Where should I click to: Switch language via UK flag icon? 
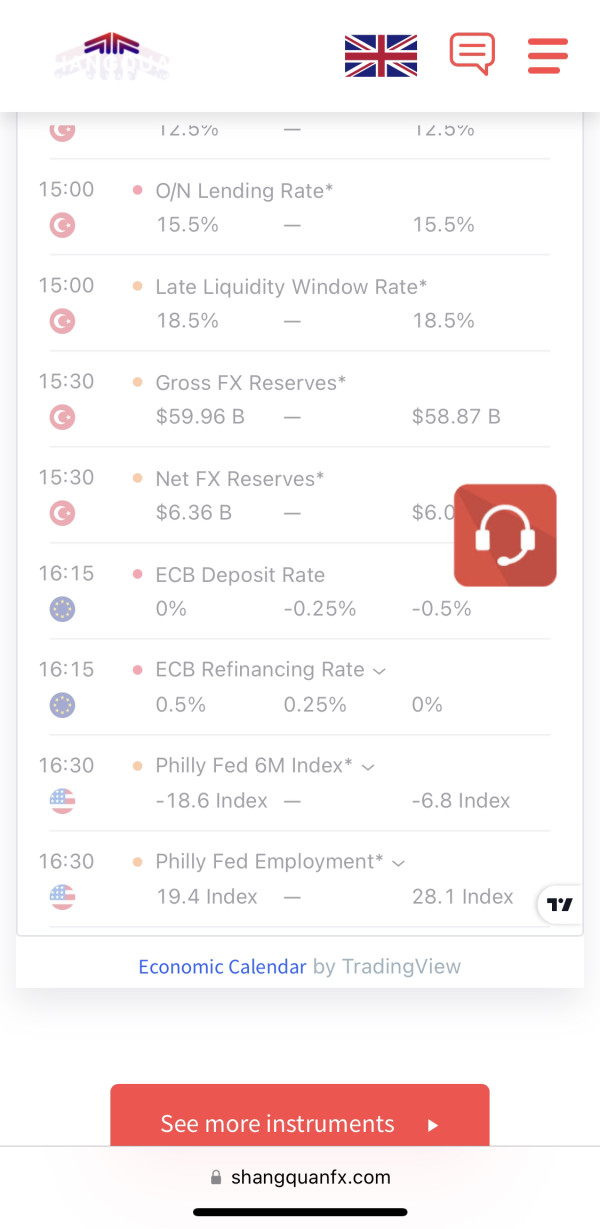(380, 55)
